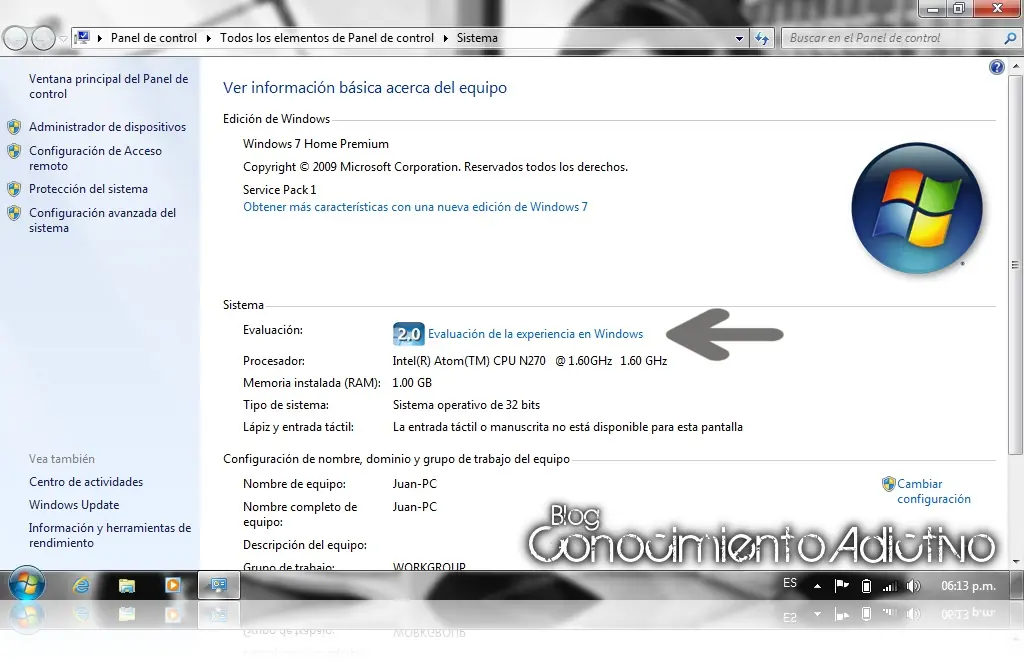This screenshot has height=660, width=1024.
Task: Expand arrow after Todos los elementos breadcrumb
Action: 445,39
